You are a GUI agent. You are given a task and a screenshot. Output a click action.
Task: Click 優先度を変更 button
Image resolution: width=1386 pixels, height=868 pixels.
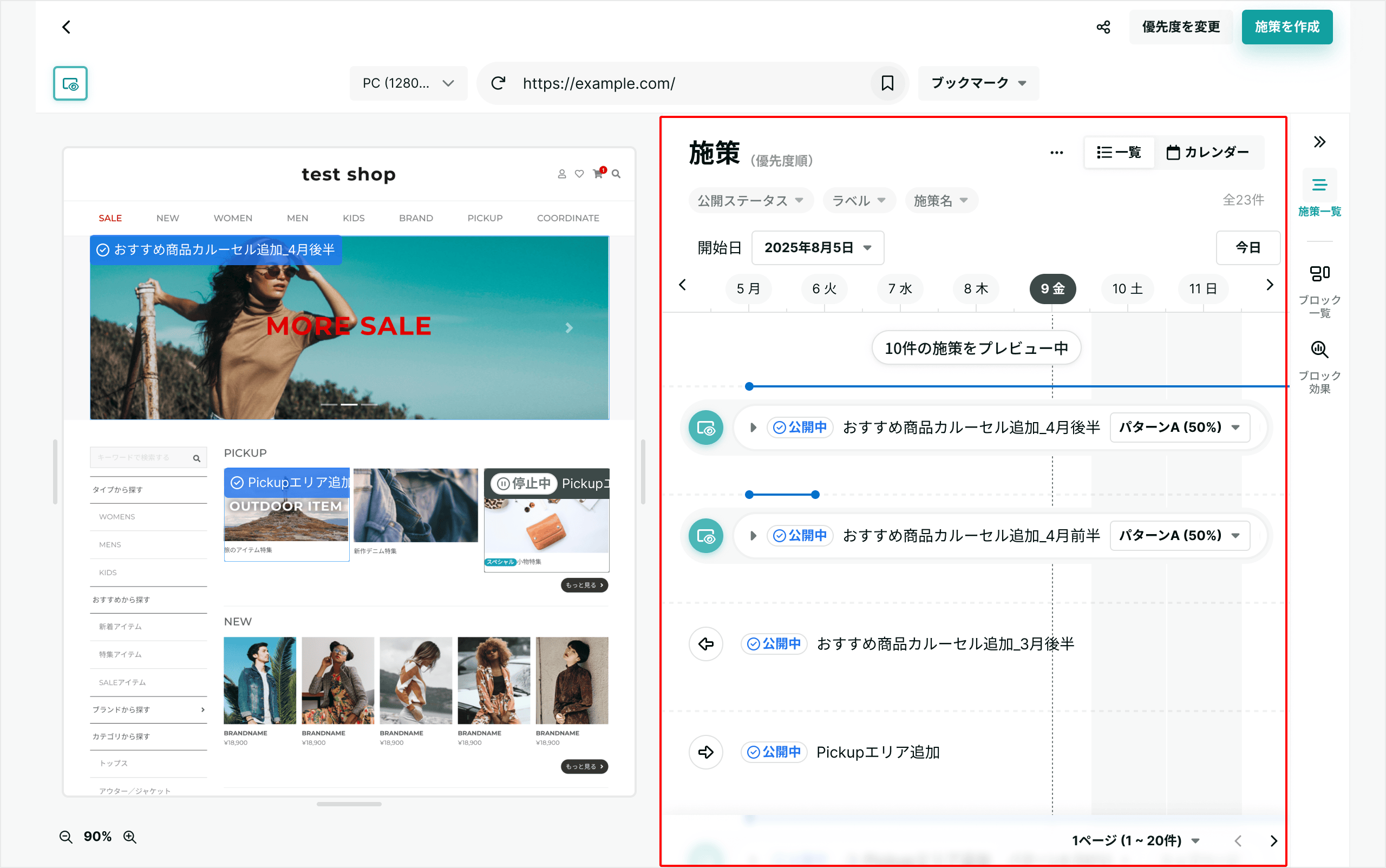pyautogui.click(x=1180, y=27)
